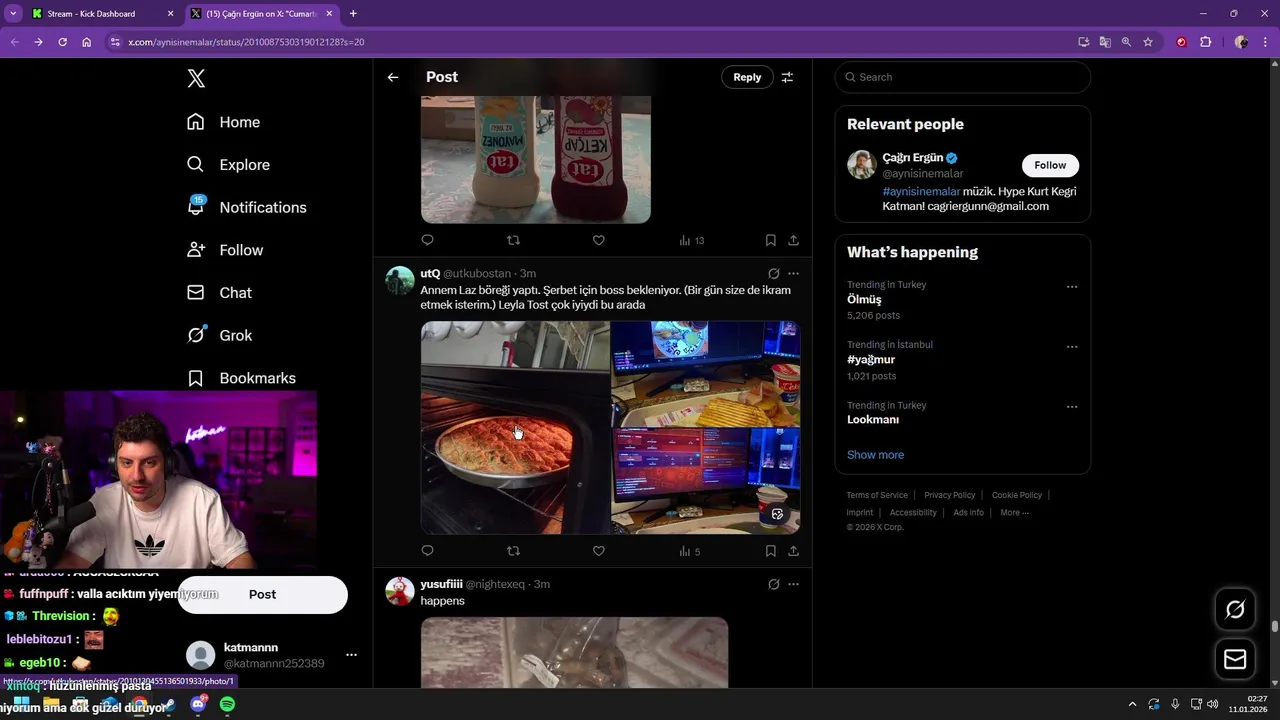Open Grok explain icon on utQ's post
The height and width of the screenshot is (720, 1280).
[x=773, y=274]
